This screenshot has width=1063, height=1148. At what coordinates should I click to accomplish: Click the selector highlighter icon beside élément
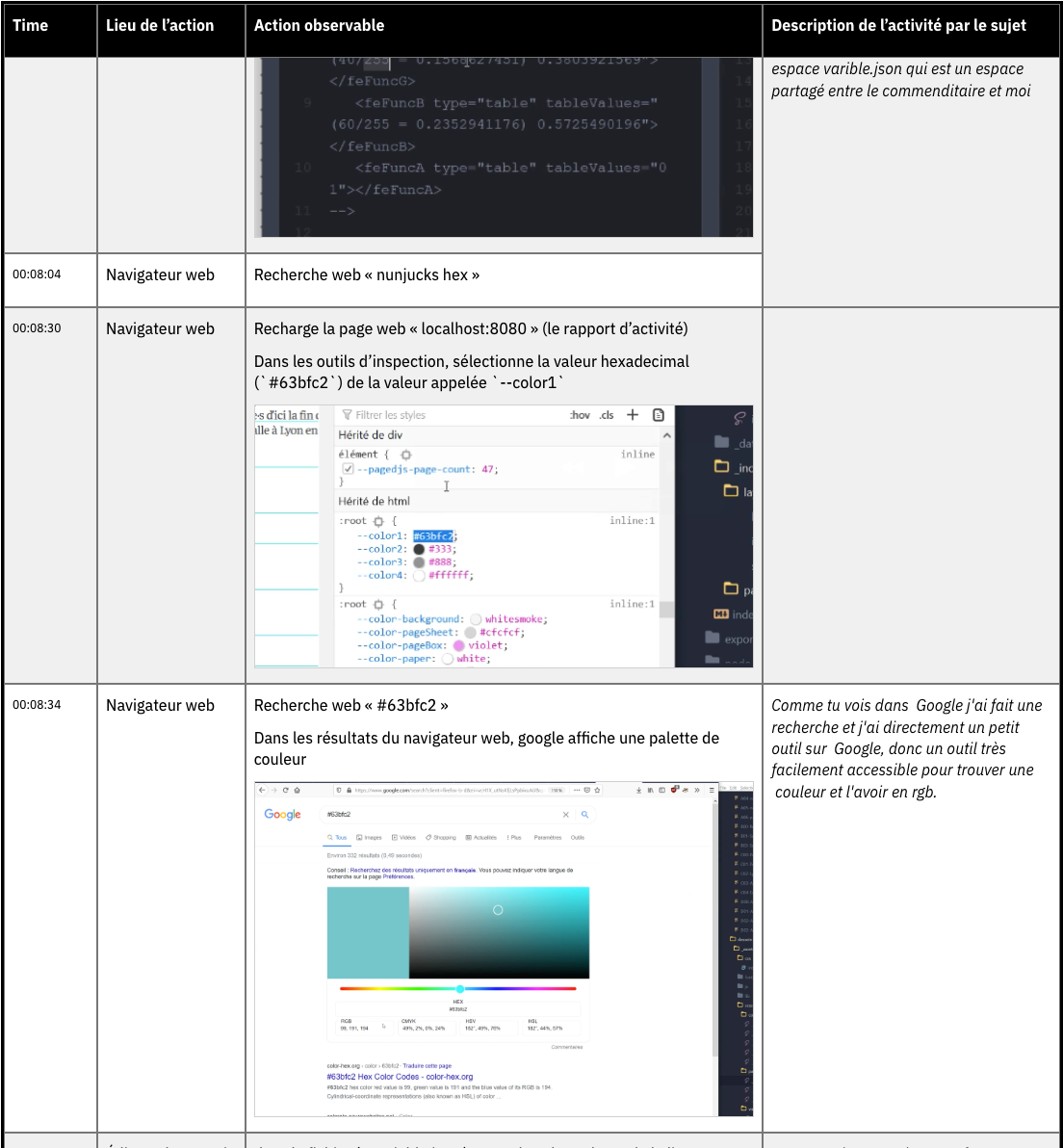(x=406, y=455)
